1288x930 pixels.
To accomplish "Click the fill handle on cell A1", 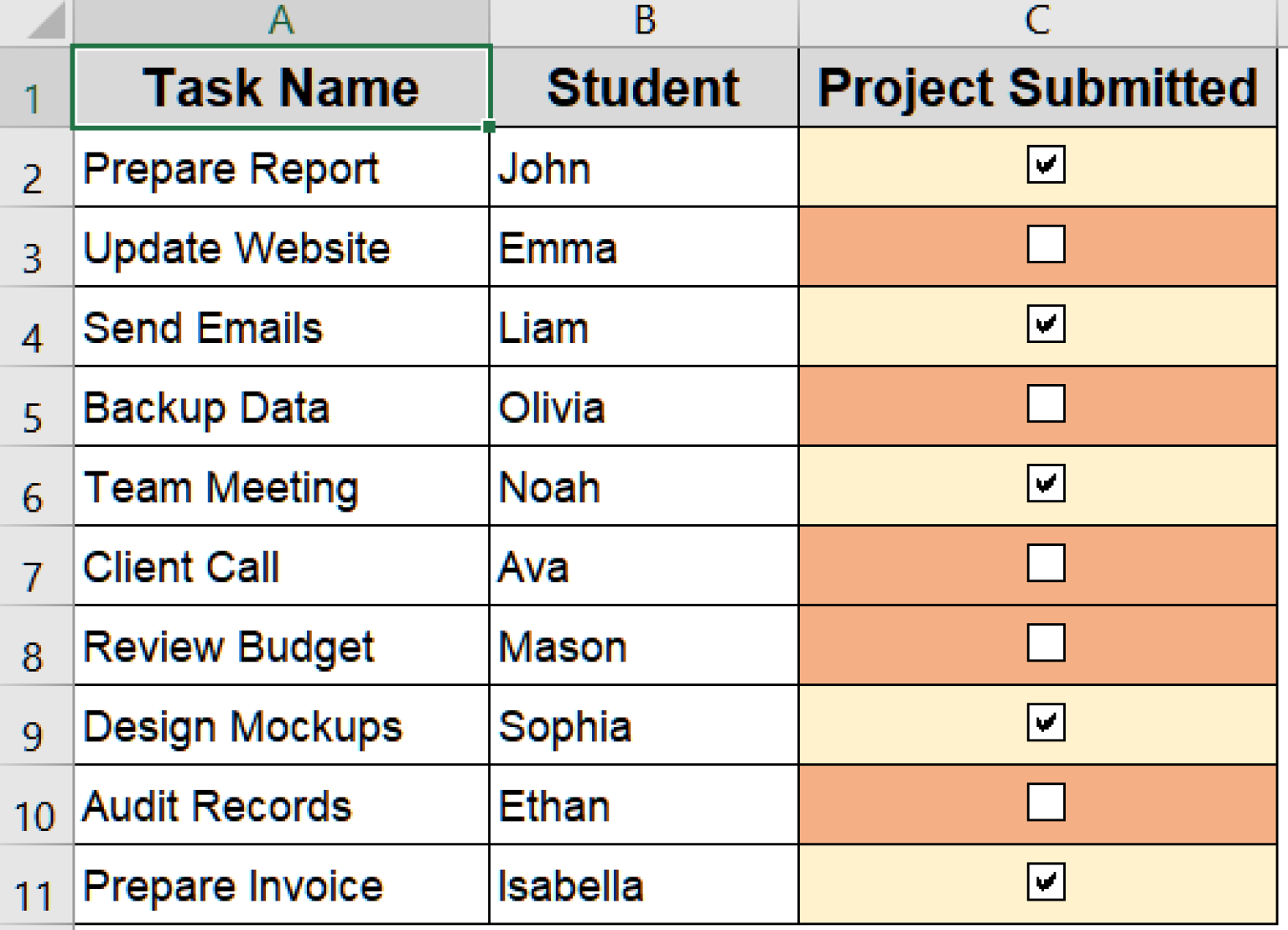I will pos(489,127).
